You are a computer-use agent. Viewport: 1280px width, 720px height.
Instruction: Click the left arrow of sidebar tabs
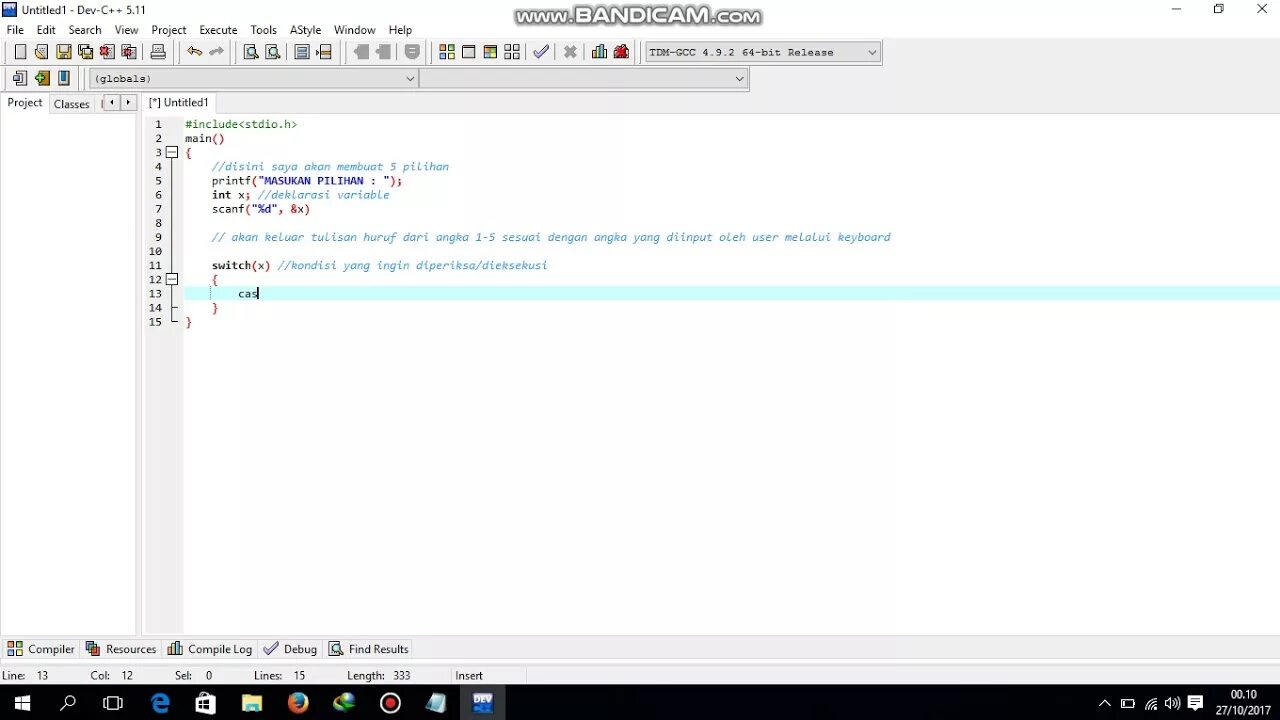coord(112,102)
